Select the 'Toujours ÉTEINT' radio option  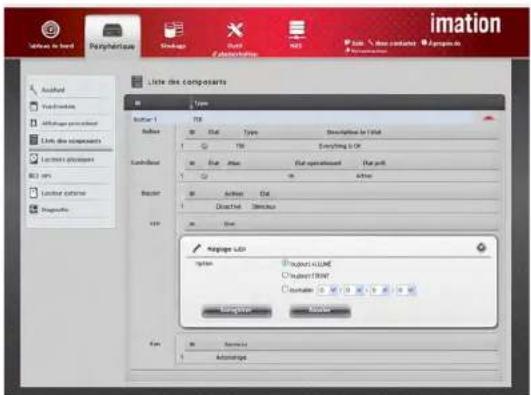click(x=285, y=275)
